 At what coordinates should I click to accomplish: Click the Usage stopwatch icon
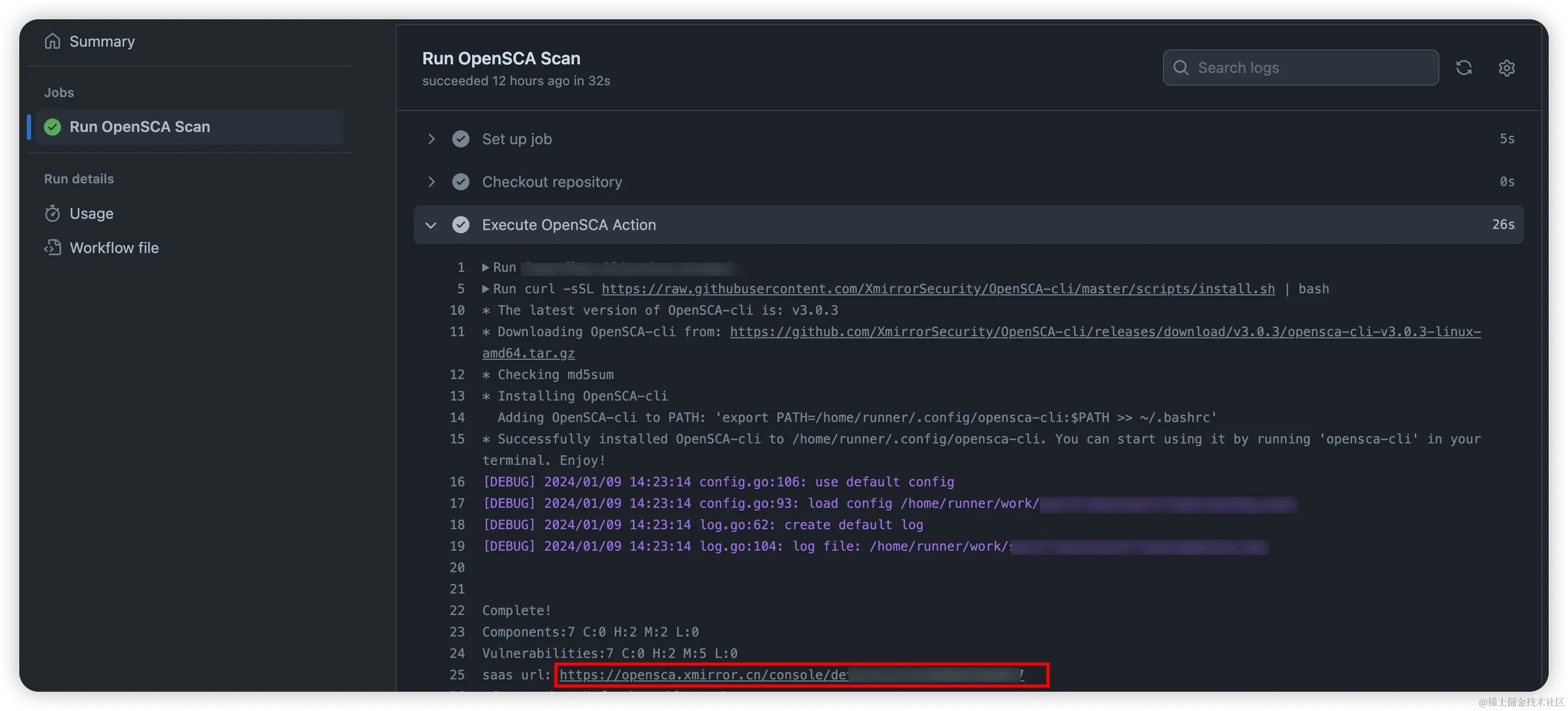pyautogui.click(x=53, y=213)
